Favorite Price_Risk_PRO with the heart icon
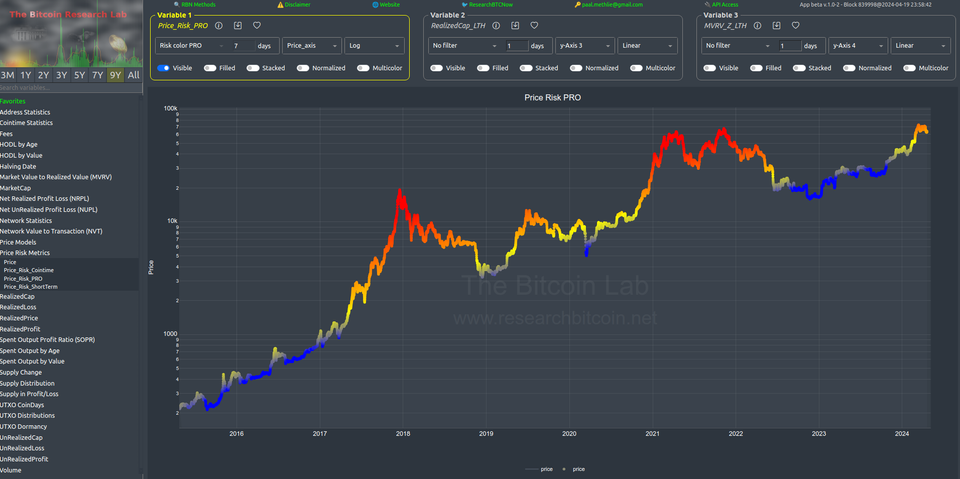This screenshot has height=479, width=960. tap(257, 26)
